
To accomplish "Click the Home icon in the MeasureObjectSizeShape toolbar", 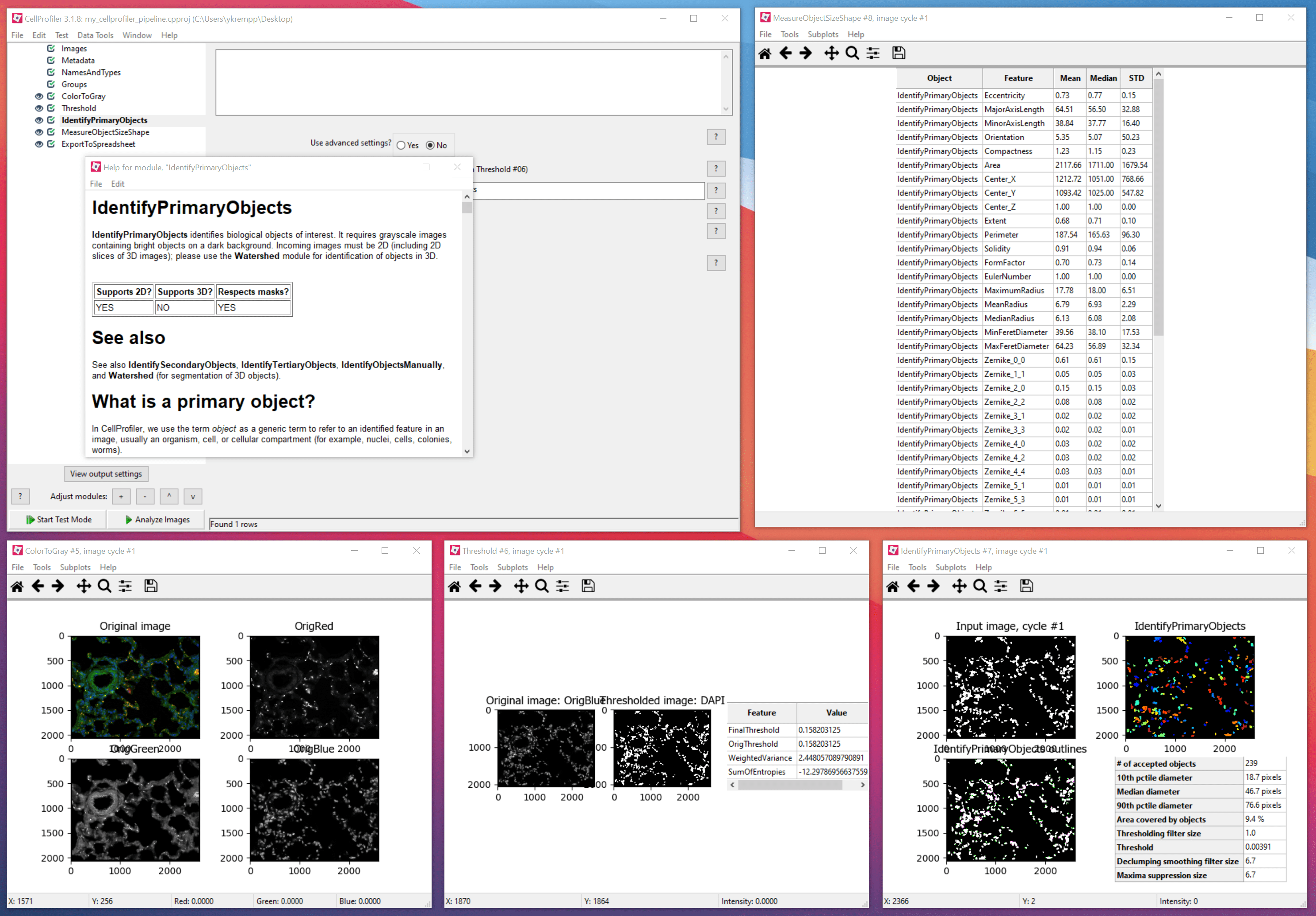I will pyautogui.click(x=765, y=54).
